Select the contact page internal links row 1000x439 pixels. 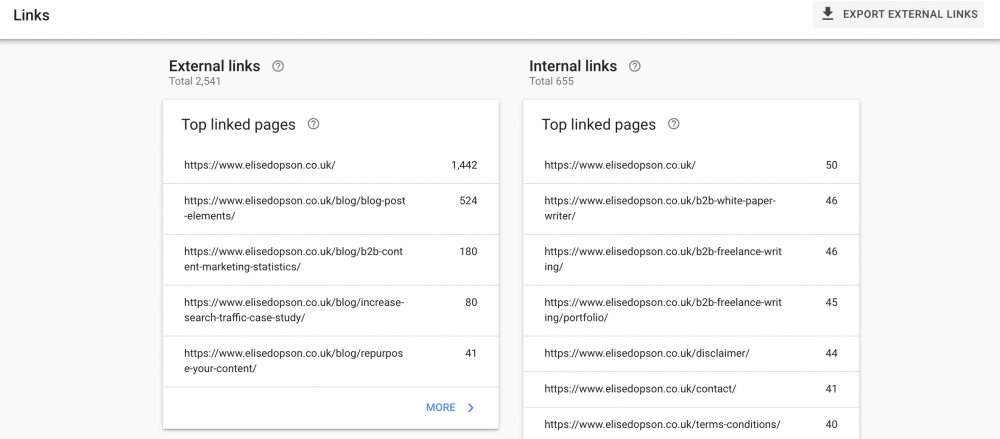coord(690,388)
